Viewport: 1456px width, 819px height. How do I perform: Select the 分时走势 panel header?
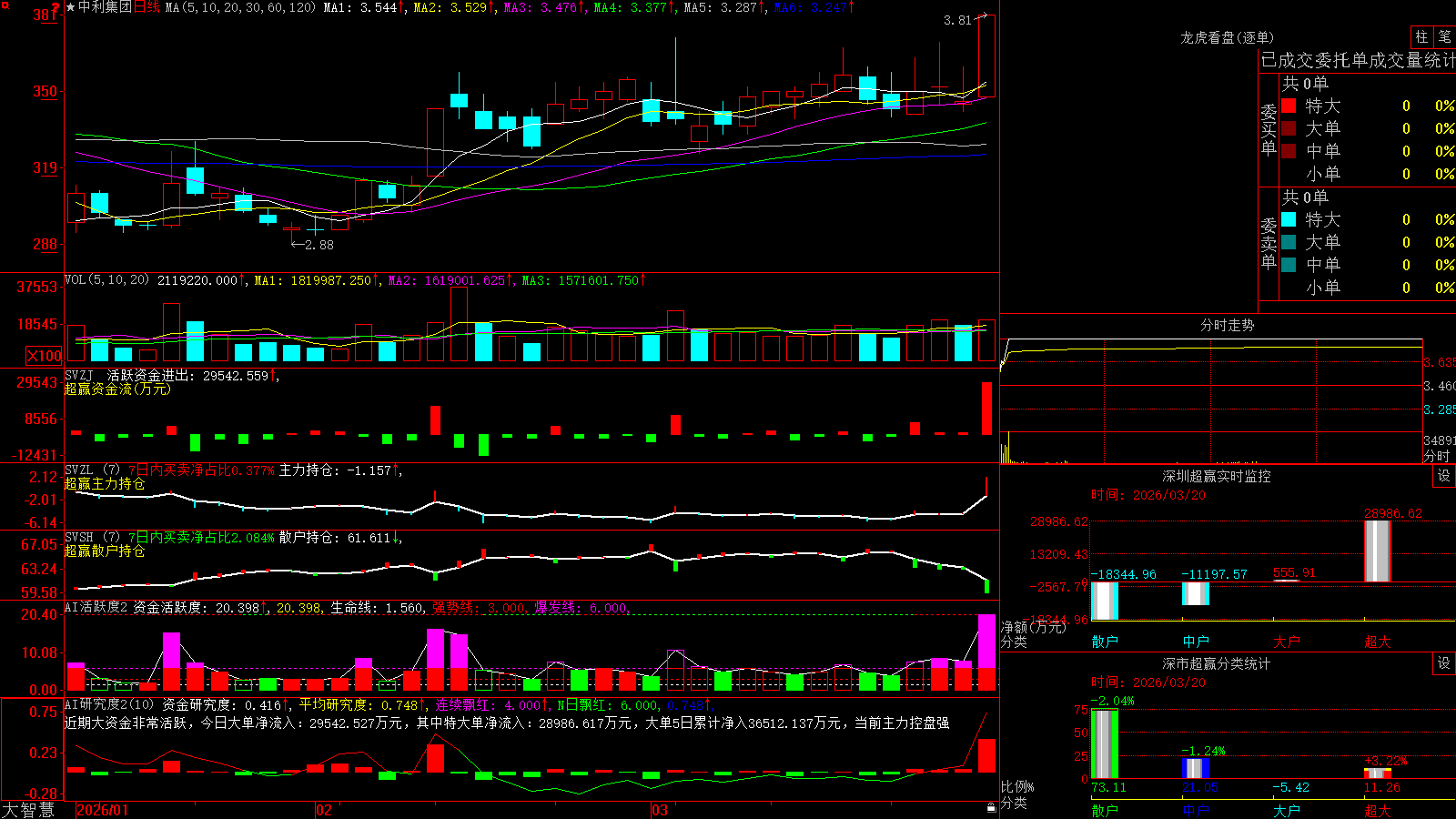coord(1227,325)
